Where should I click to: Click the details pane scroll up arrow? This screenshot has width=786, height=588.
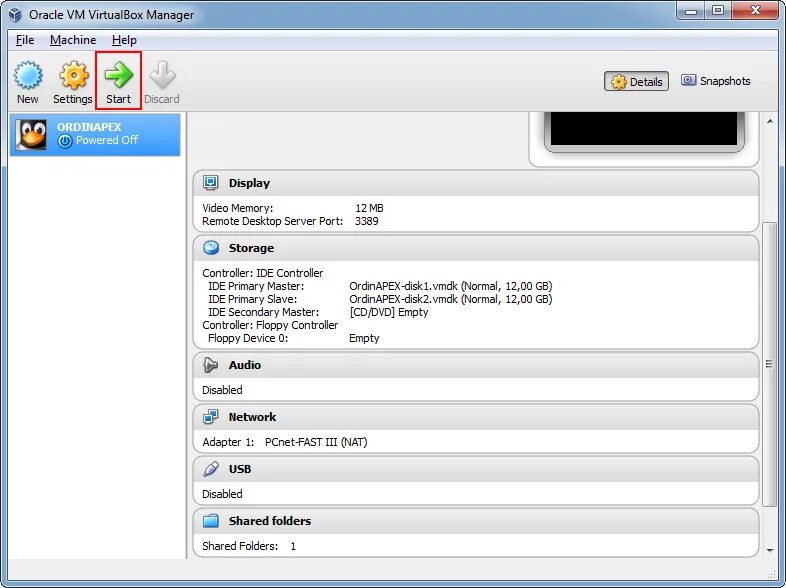tap(770, 121)
